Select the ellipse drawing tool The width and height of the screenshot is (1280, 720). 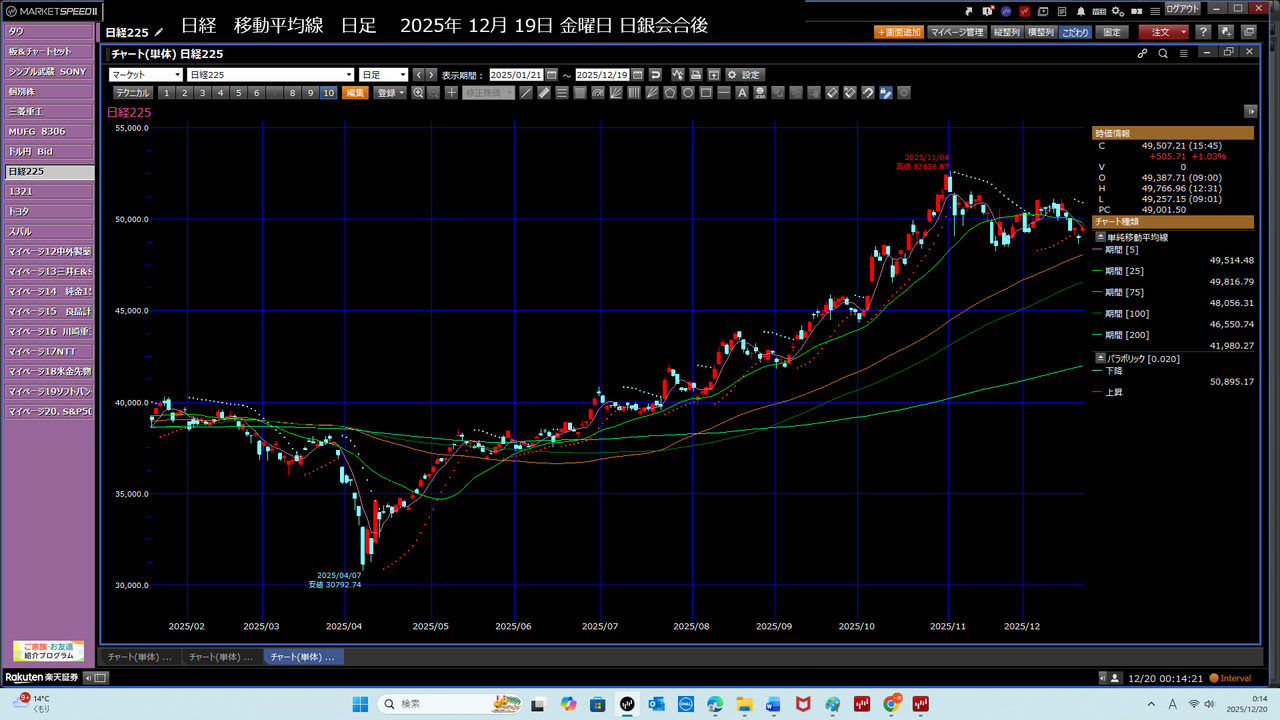[688, 93]
